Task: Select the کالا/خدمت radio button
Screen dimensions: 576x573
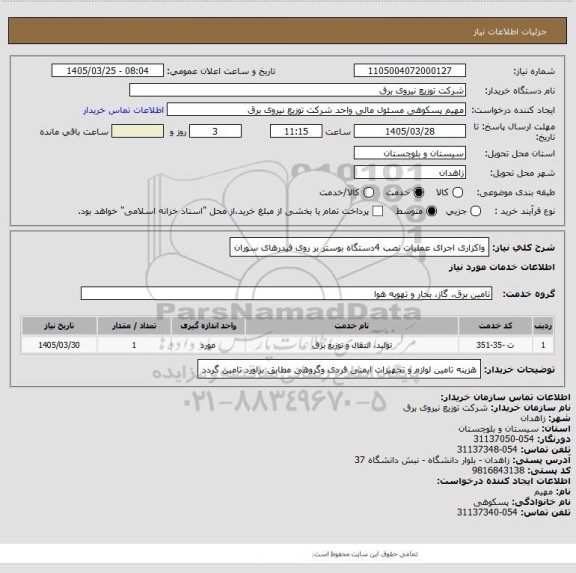Action: [x=368, y=192]
